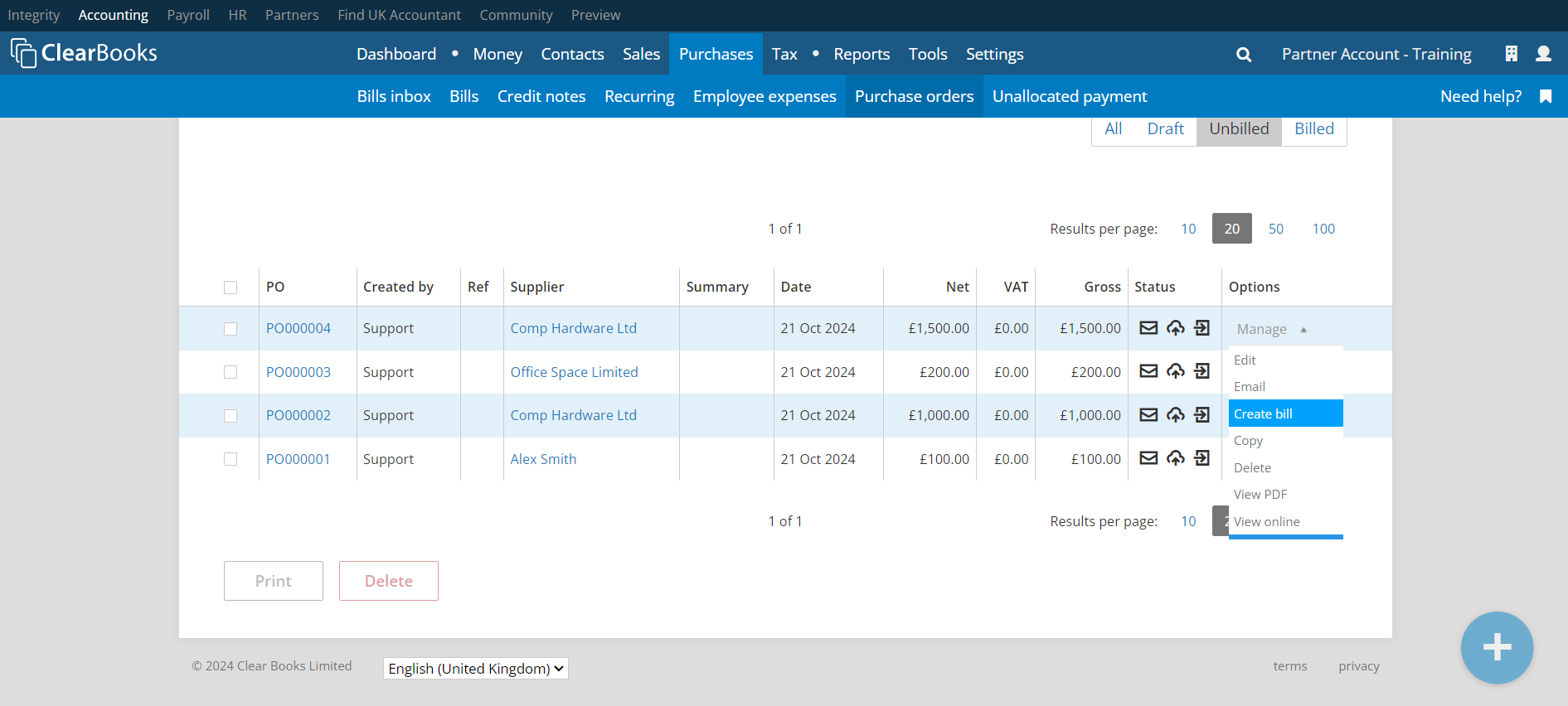Click the convert-to-bill icon for PO000003
This screenshot has height=706, width=1568.
[x=1202, y=371]
